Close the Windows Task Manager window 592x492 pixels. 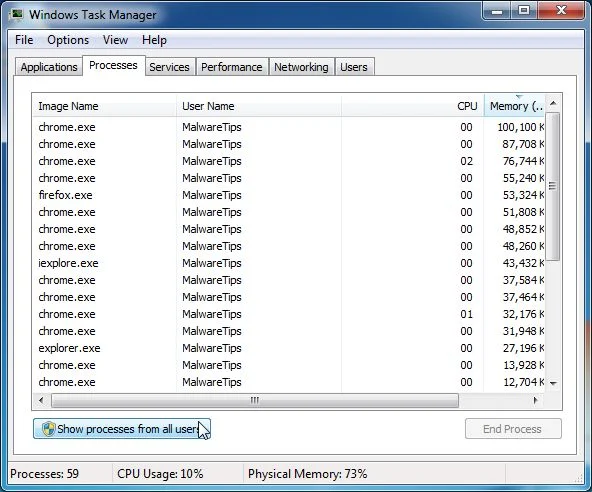click(x=561, y=11)
